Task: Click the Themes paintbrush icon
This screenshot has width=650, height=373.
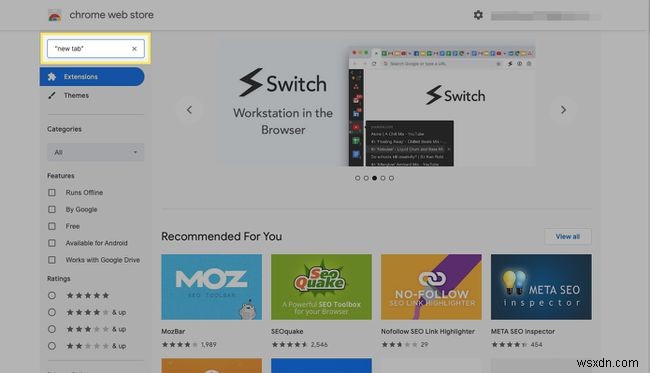Action: point(52,95)
